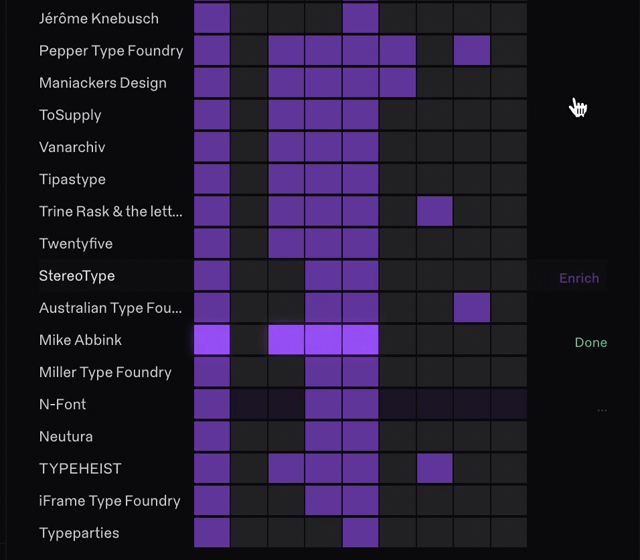Image resolution: width=640 pixels, height=560 pixels.
Task: Click the Tipastype foundry name
Action: (72, 179)
